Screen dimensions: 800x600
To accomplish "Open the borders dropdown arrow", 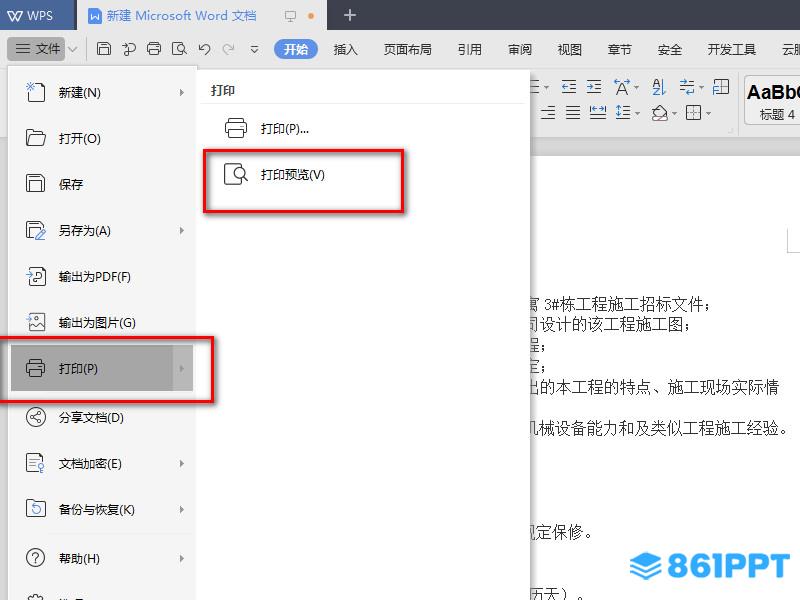I will [708, 113].
